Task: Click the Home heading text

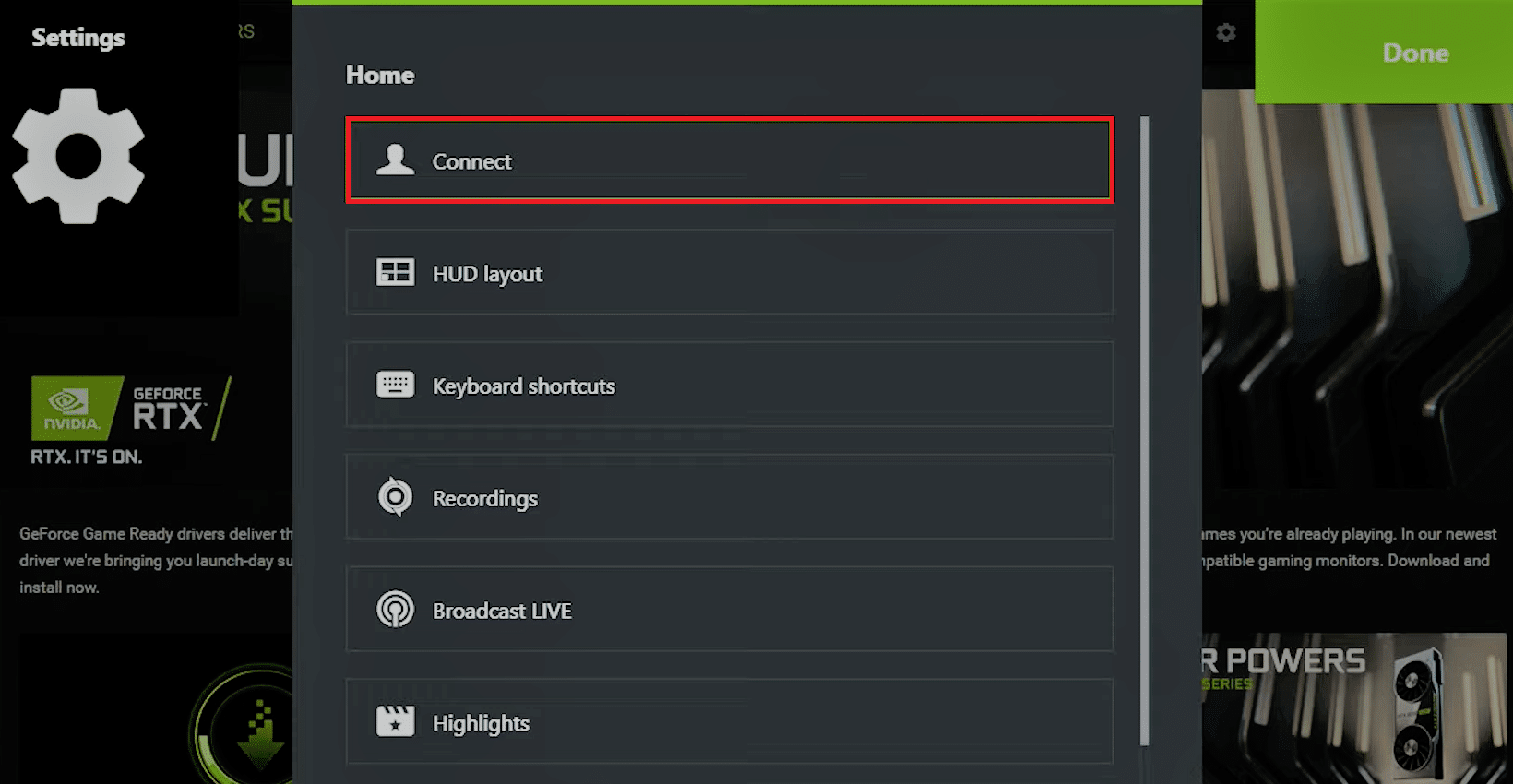Action: [380, 76]
